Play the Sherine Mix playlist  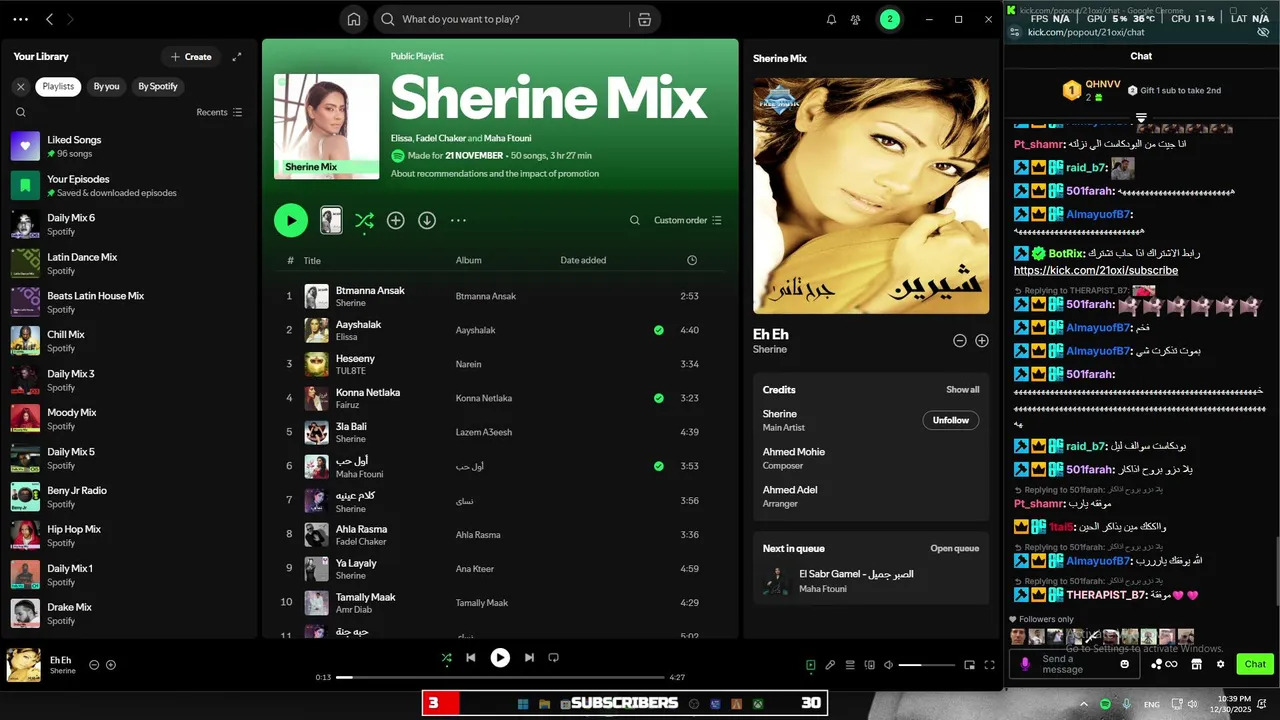click(291, 220)
